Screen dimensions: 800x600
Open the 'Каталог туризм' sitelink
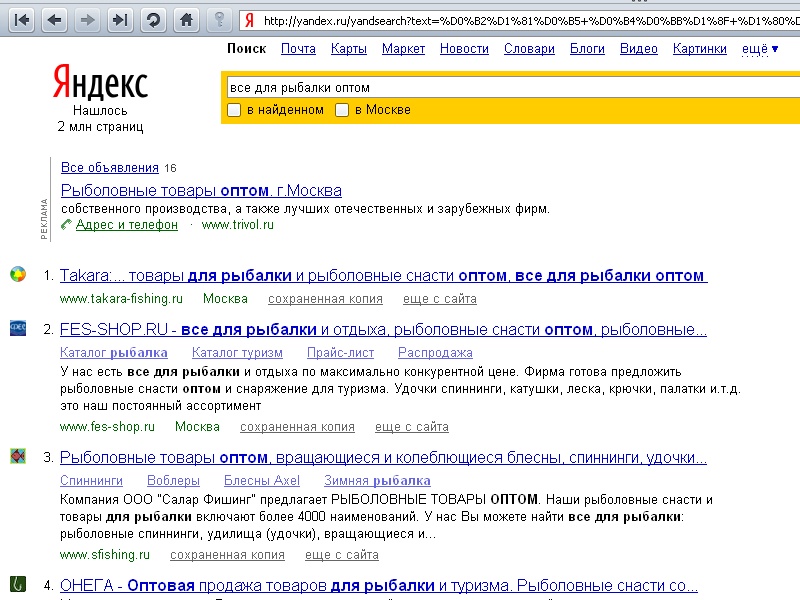pos(237,353)
